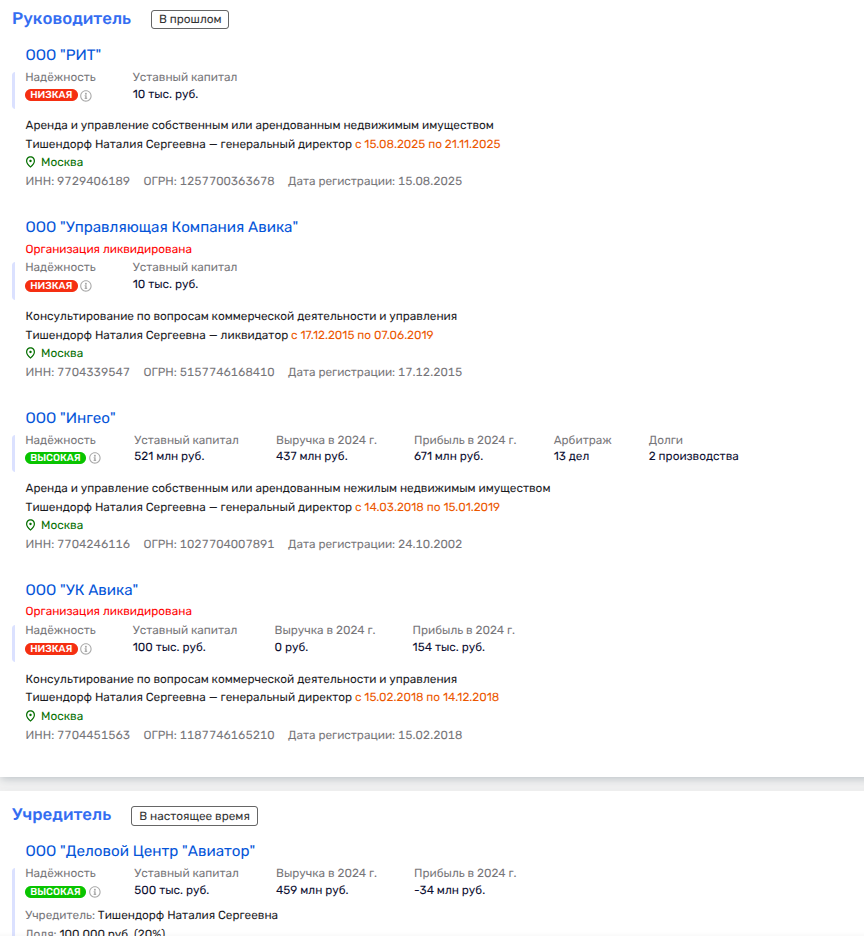Toggle the "В прошлом" filter next to Руководитель
The width and height of the screenshot is (864, 936).
coord(190,19)
